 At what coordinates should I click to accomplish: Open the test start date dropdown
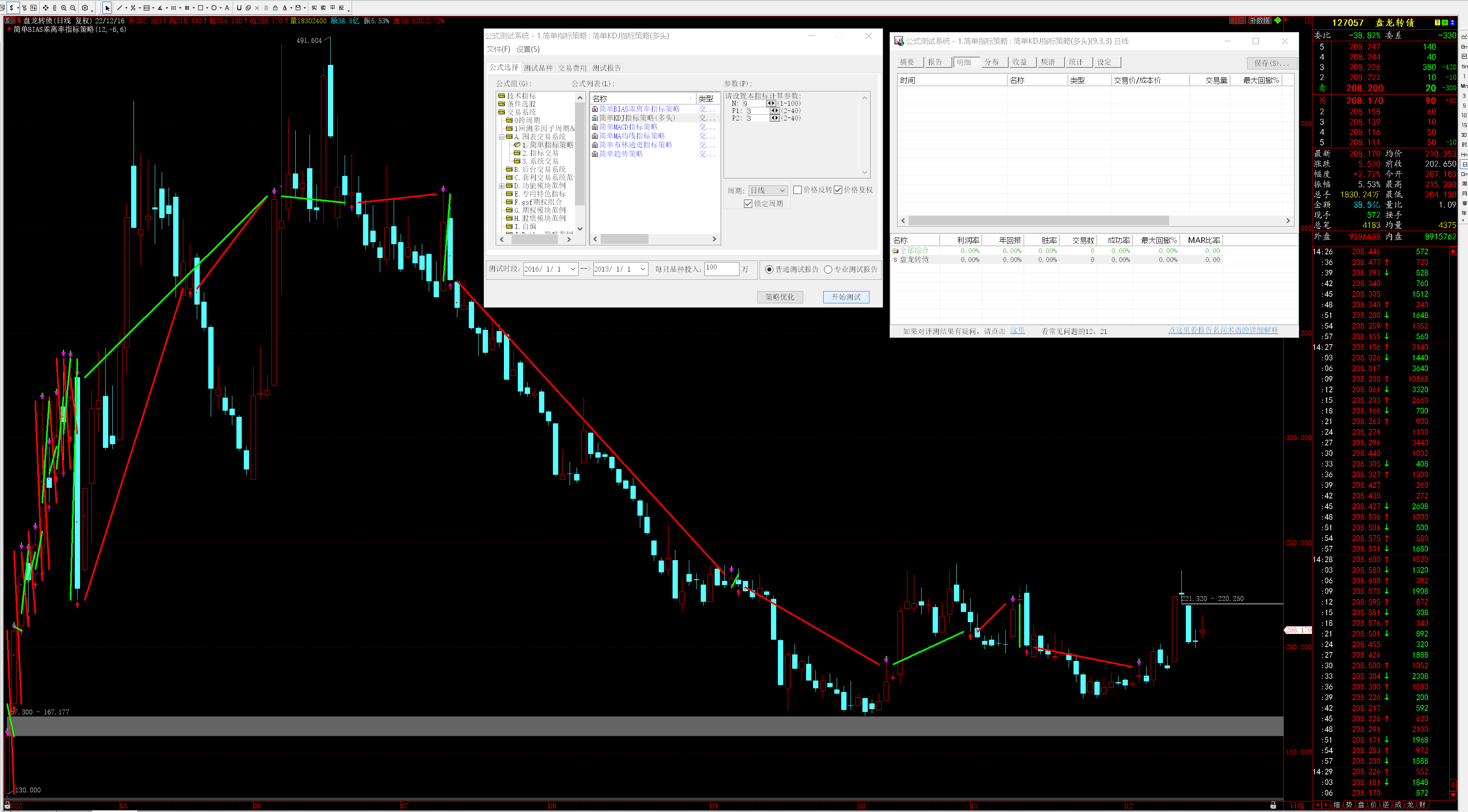(573, 269)
